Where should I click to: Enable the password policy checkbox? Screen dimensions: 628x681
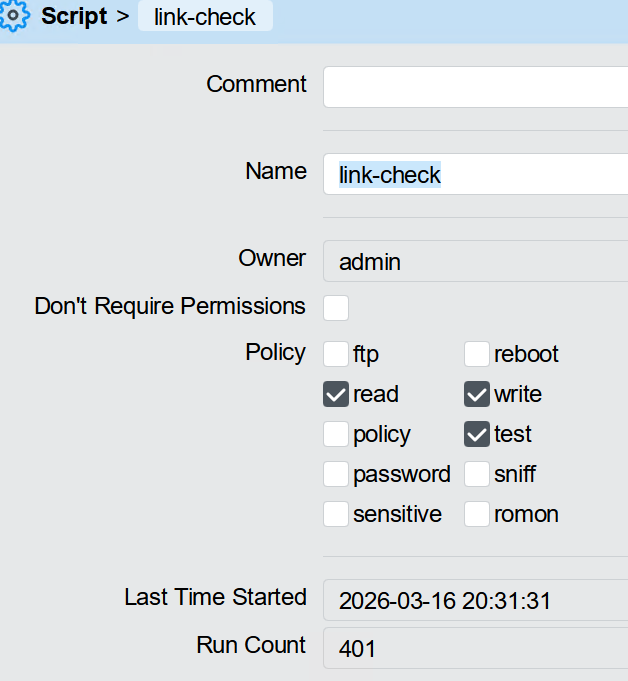point(336,474)
